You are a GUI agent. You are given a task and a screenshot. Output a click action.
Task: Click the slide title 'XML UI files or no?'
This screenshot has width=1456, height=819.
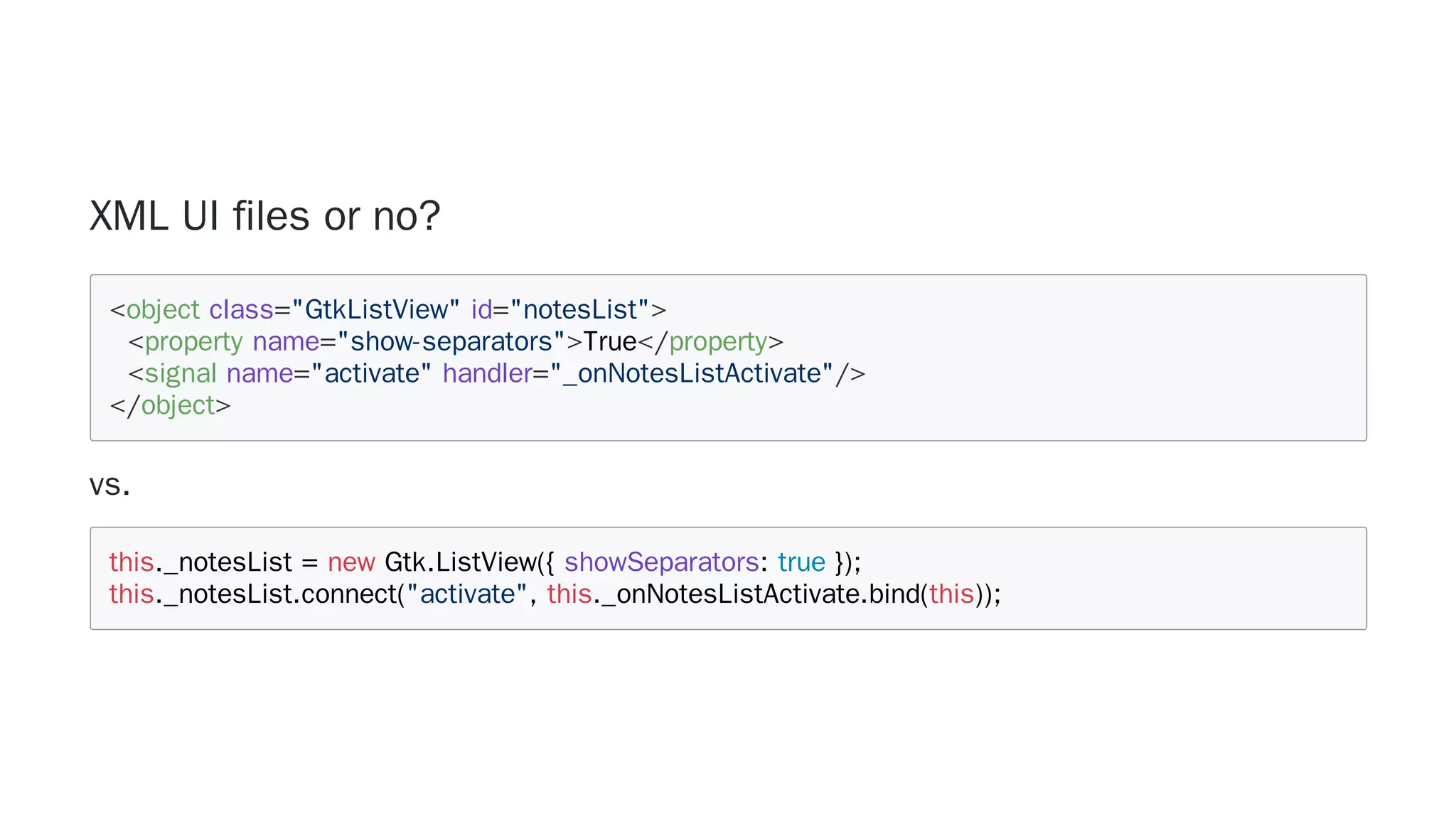tap(264, 216)
